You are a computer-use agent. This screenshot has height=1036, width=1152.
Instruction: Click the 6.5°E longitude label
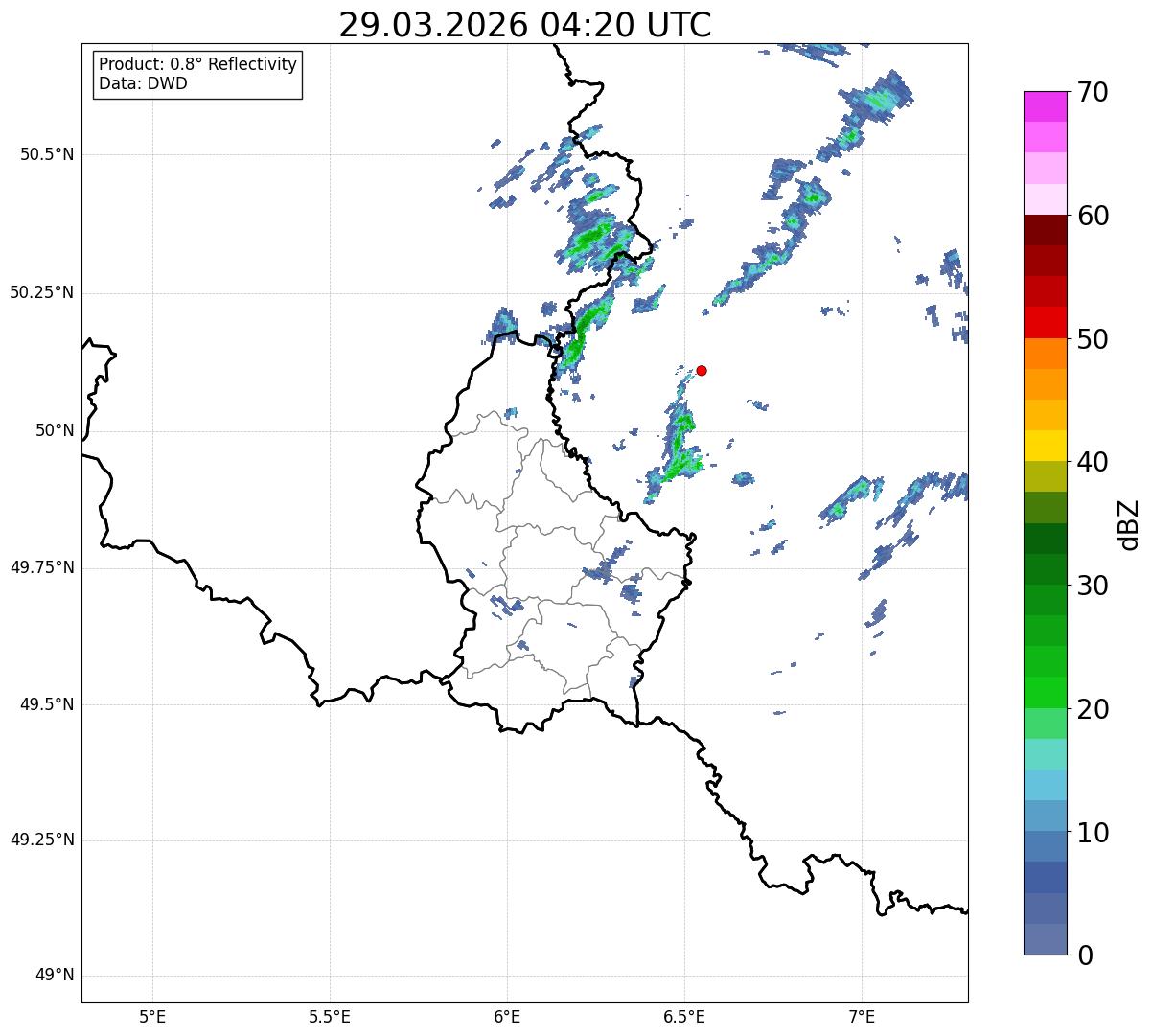click(685, 1017)
